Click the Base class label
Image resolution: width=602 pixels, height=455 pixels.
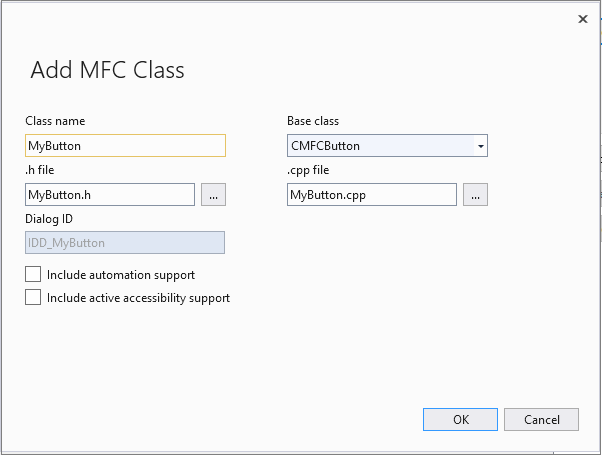tap(313, 121)
